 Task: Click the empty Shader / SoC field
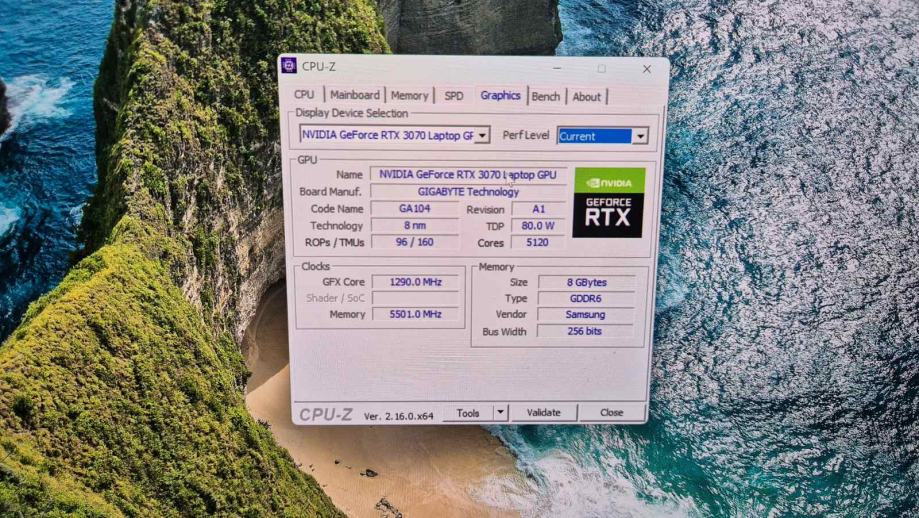click(416, 298)
